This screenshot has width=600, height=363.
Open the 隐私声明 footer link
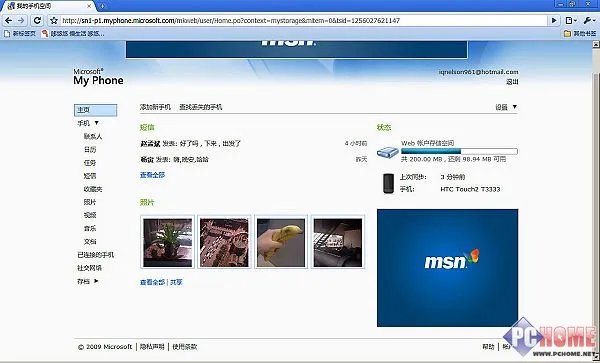pyautogui.click(x=152, y=347)
